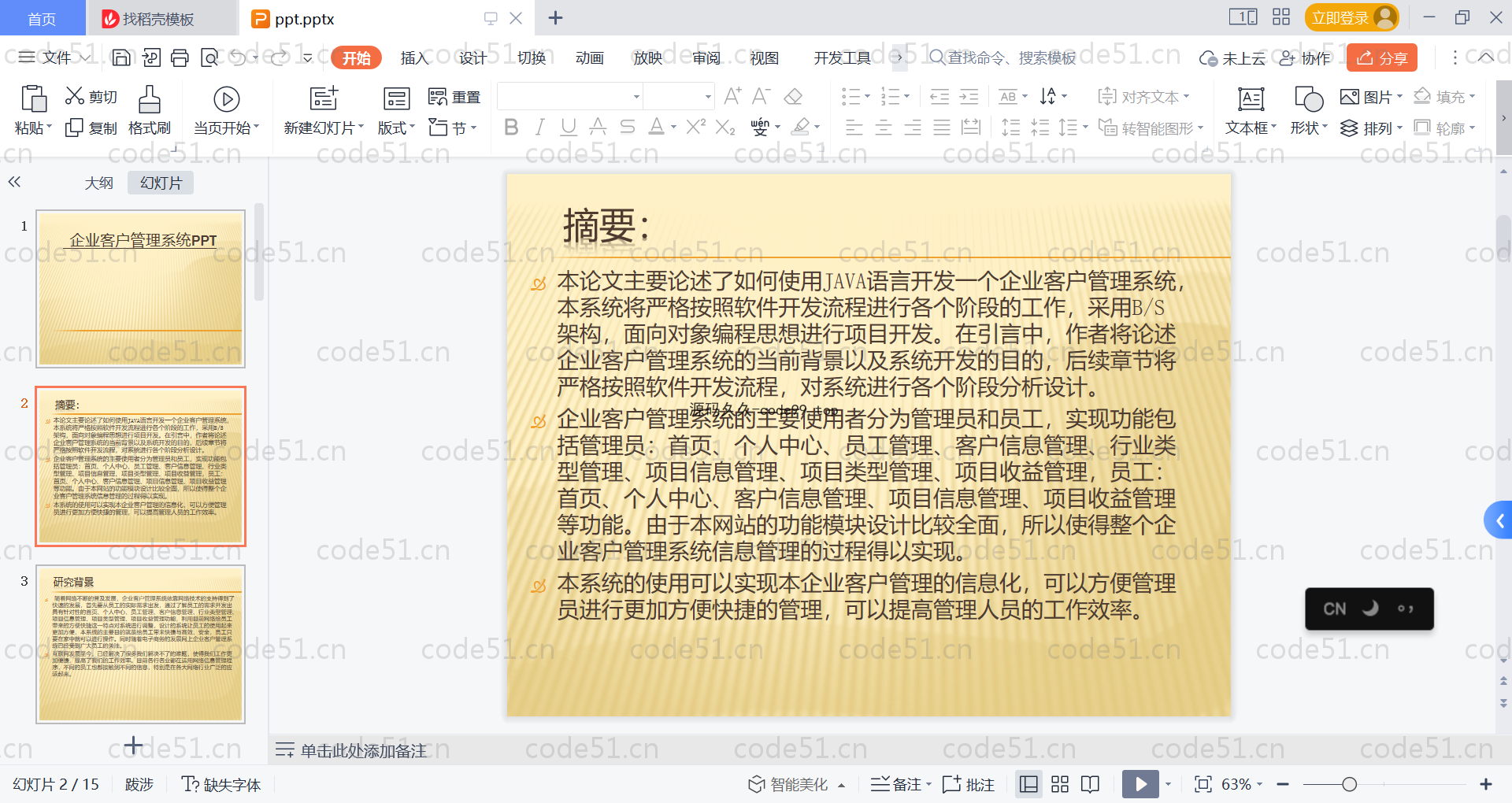The image size is (1512, 803).
Task: Click the Print icon in quick toolbar
Action: tap(180, 57)
